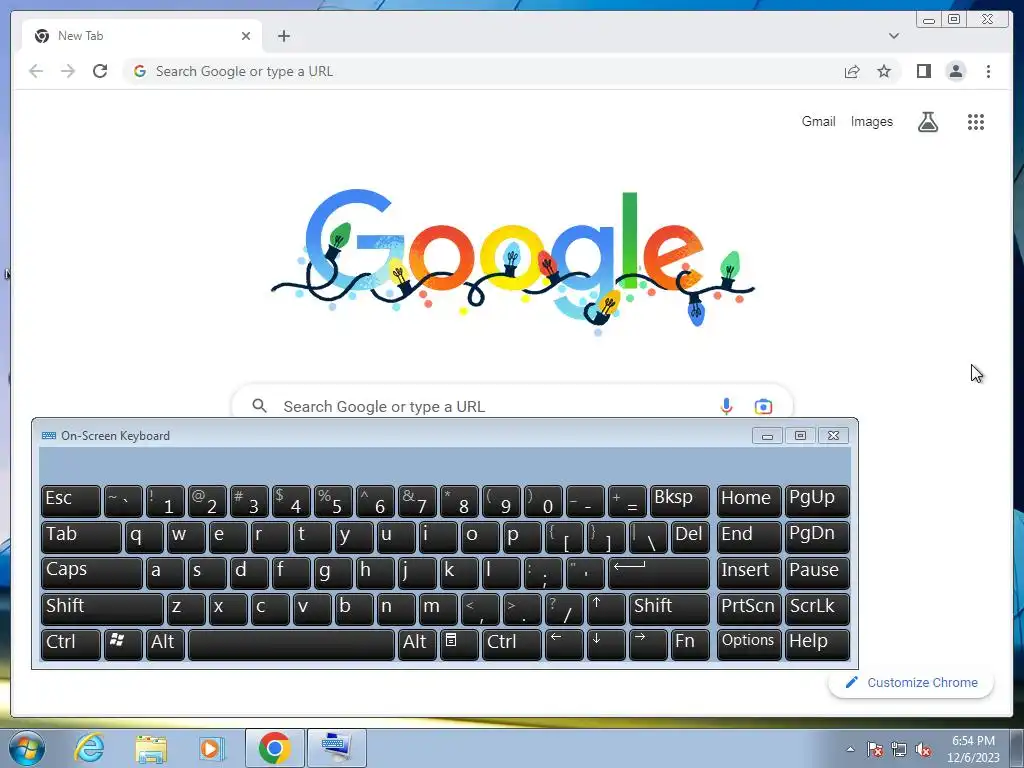
Task: Bookmark this tab with the star icon
Action: 884,71
